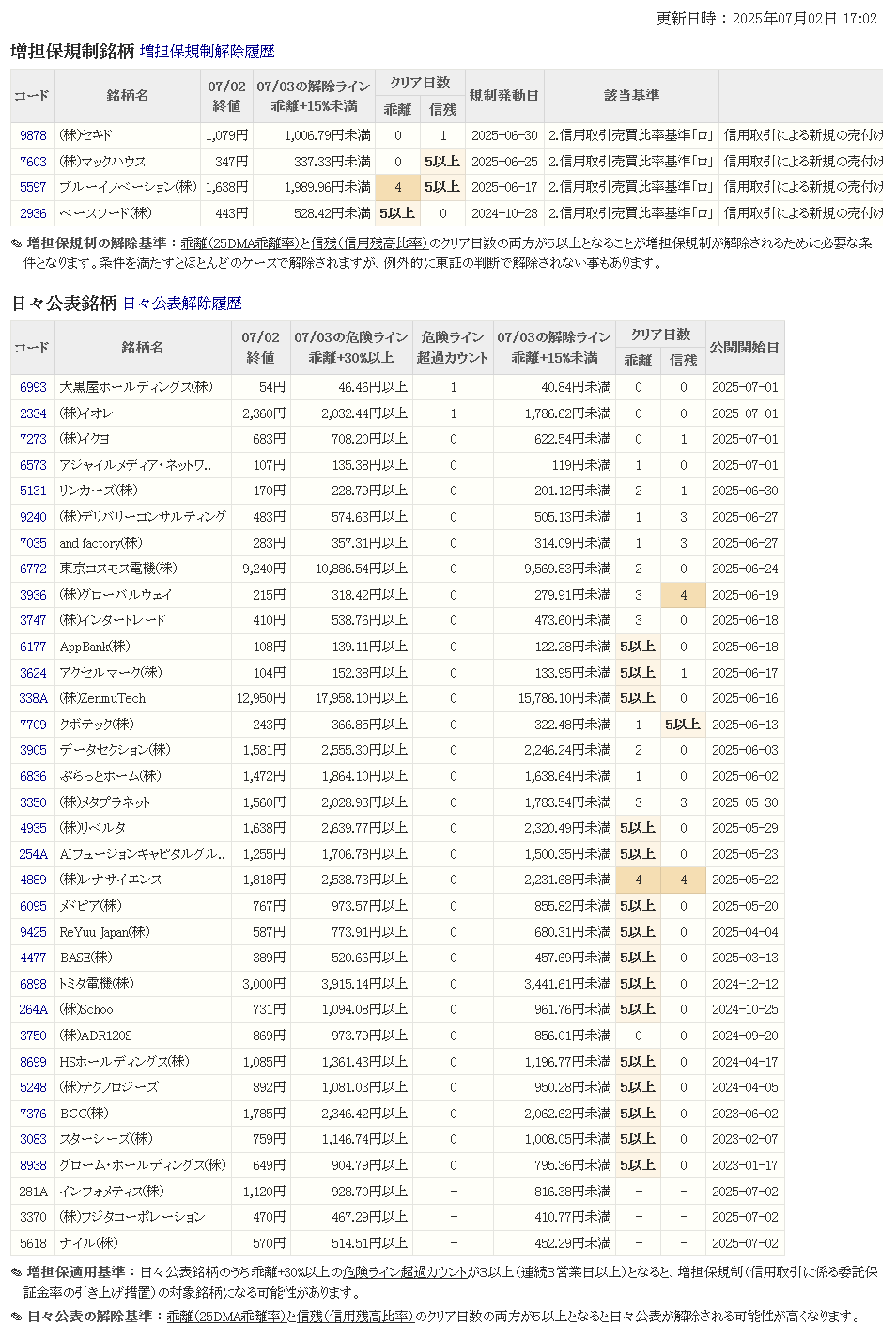The image size is (896, 1340).
Task: Click the update timestamp 2025年07月02日 17:02
Action: click(805, 19)
